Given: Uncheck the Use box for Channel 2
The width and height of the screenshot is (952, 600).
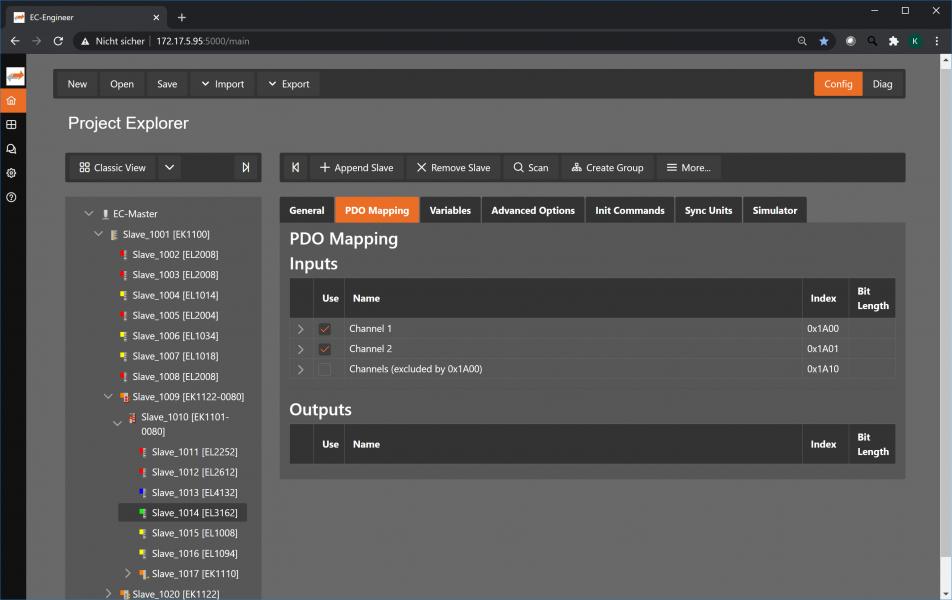Looking at the screenshot, I should (x=324, y=349).
